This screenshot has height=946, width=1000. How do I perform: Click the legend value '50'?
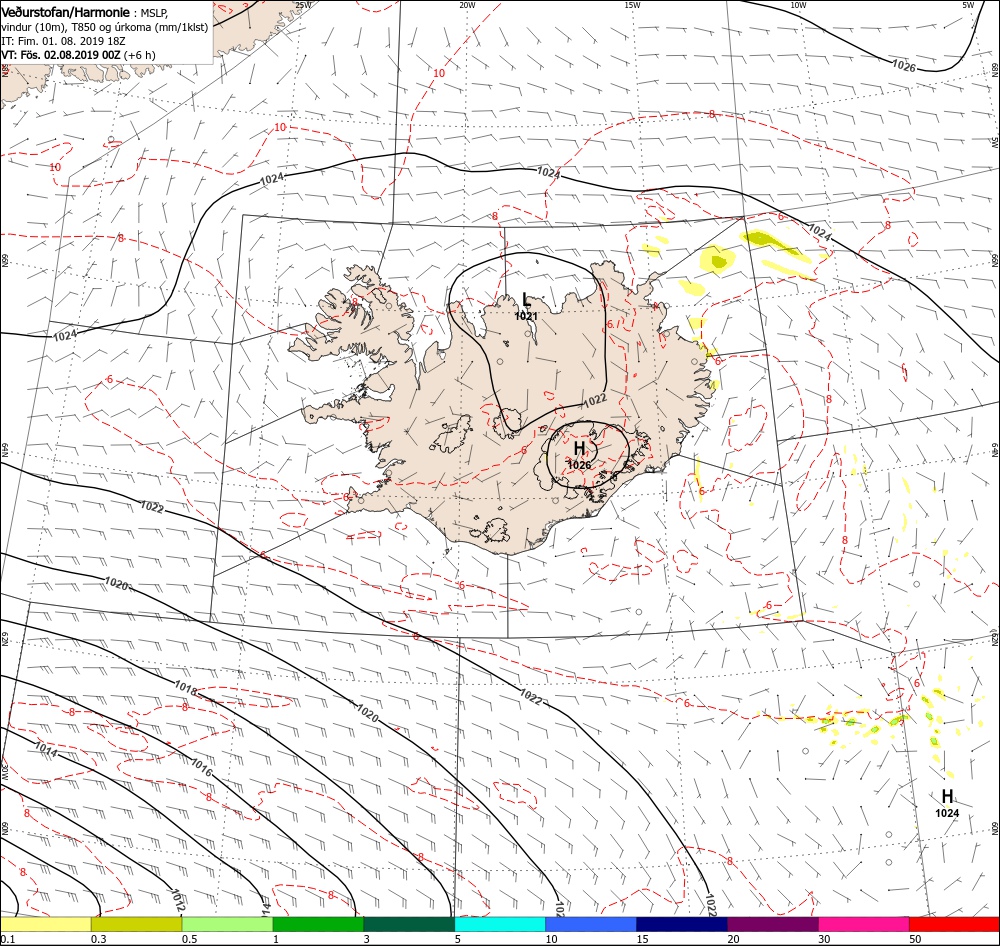click(x=915, y=939)
